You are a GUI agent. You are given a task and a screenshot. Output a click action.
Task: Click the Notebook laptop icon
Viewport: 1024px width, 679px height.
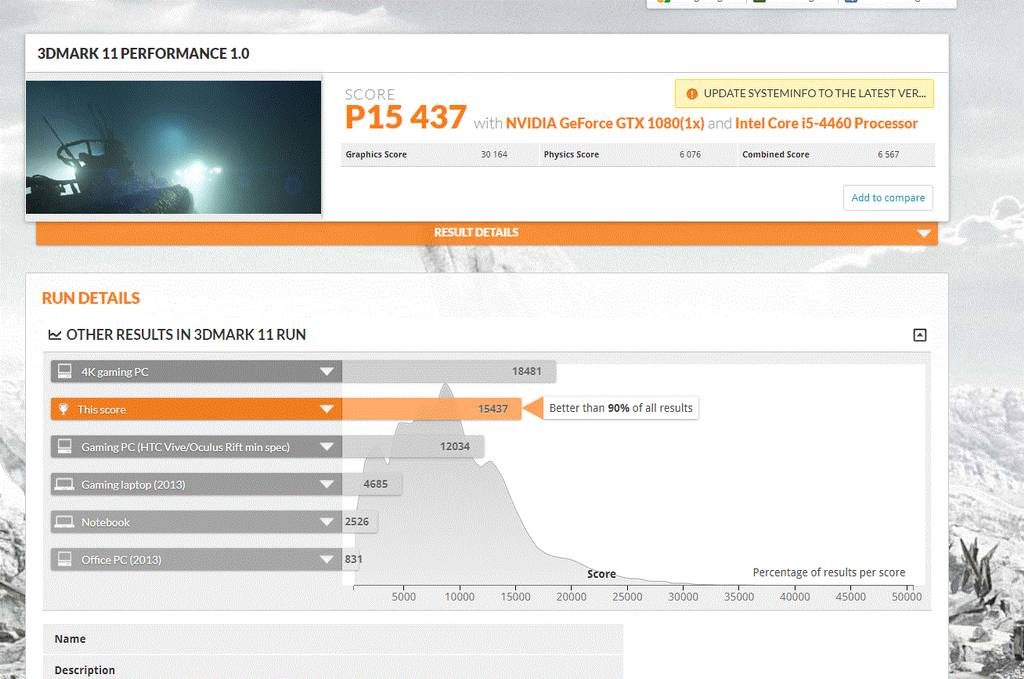65,522
